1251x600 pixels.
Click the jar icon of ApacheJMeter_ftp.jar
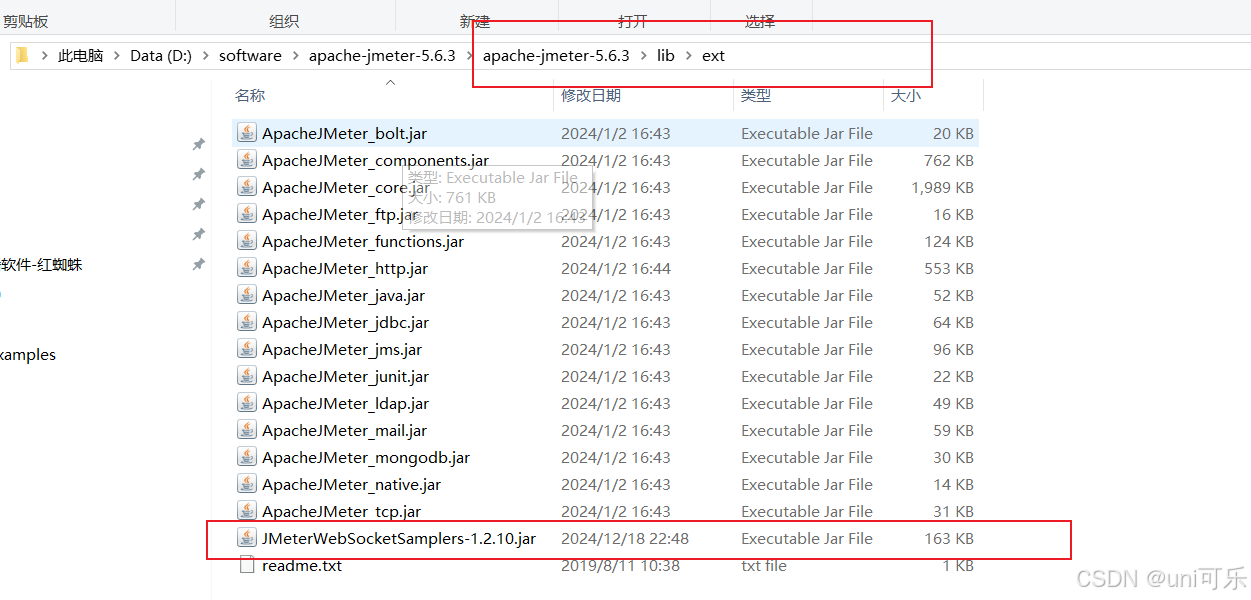click(x=247, y=214)
